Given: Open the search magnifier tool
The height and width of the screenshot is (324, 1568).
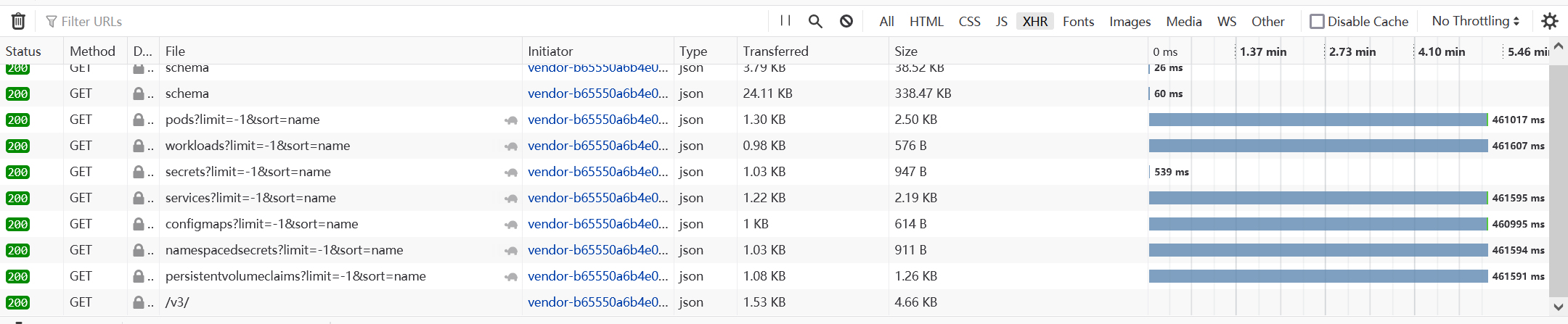Looking at the screenshot, I should pyautogui.click(x=815, y=22).
